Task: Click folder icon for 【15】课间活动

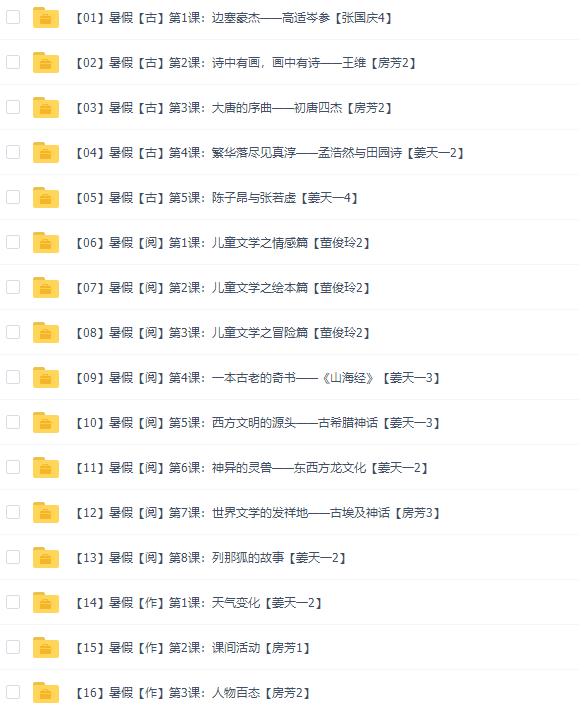Action: click(46, 647)
